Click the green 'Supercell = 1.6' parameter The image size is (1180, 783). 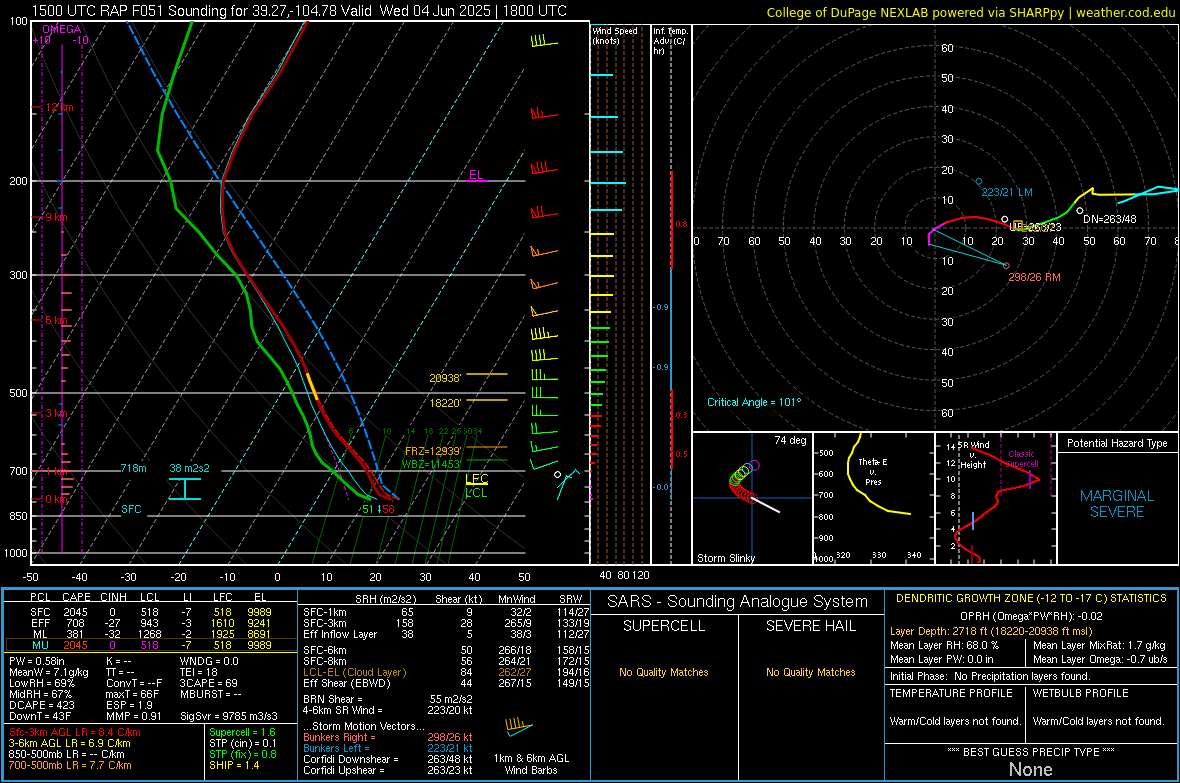click(242, 732)
